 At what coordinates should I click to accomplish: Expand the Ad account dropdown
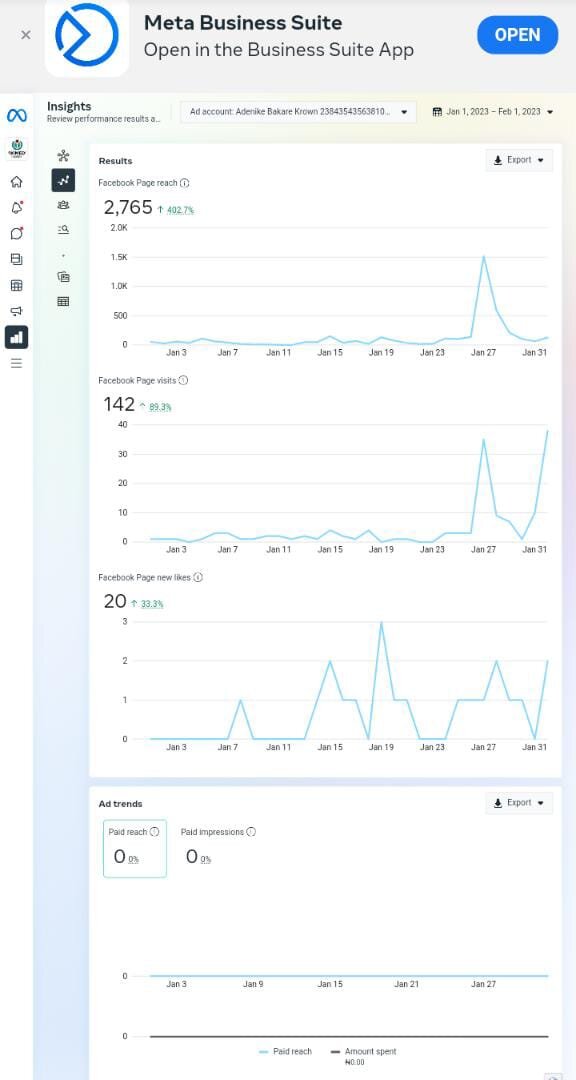coord(298,112)
